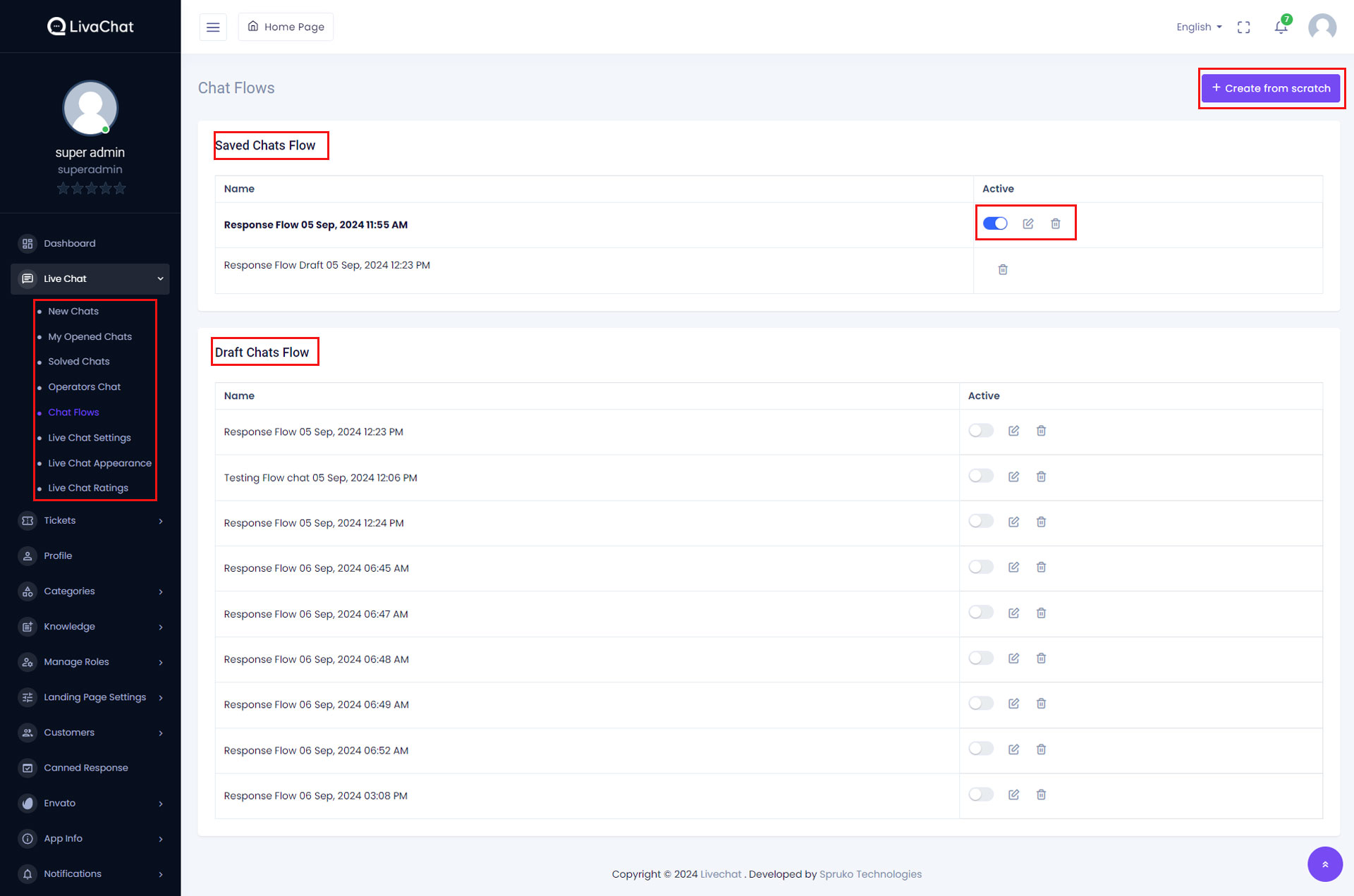Screen dimensions: 1354x896
Task: Delete the Response Flow 06:45 AM draft
Action: (1041, 567)
